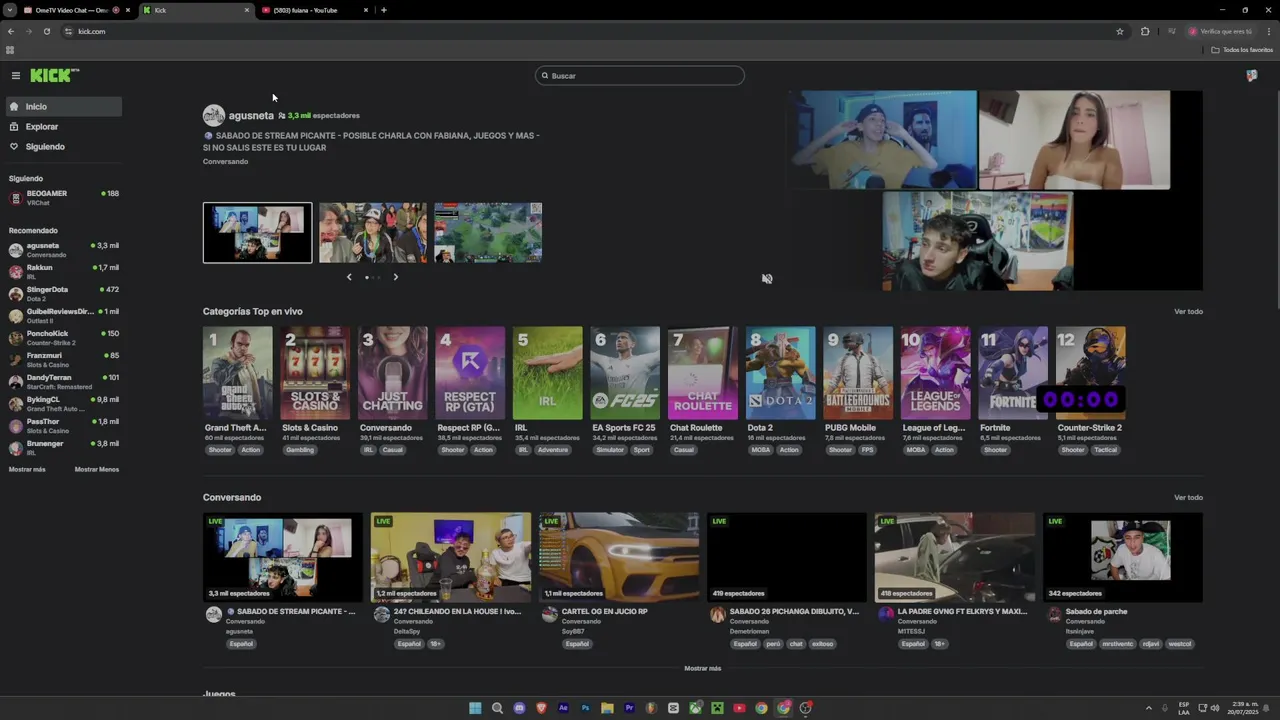Switch to the Kick tab

point(195,10)
